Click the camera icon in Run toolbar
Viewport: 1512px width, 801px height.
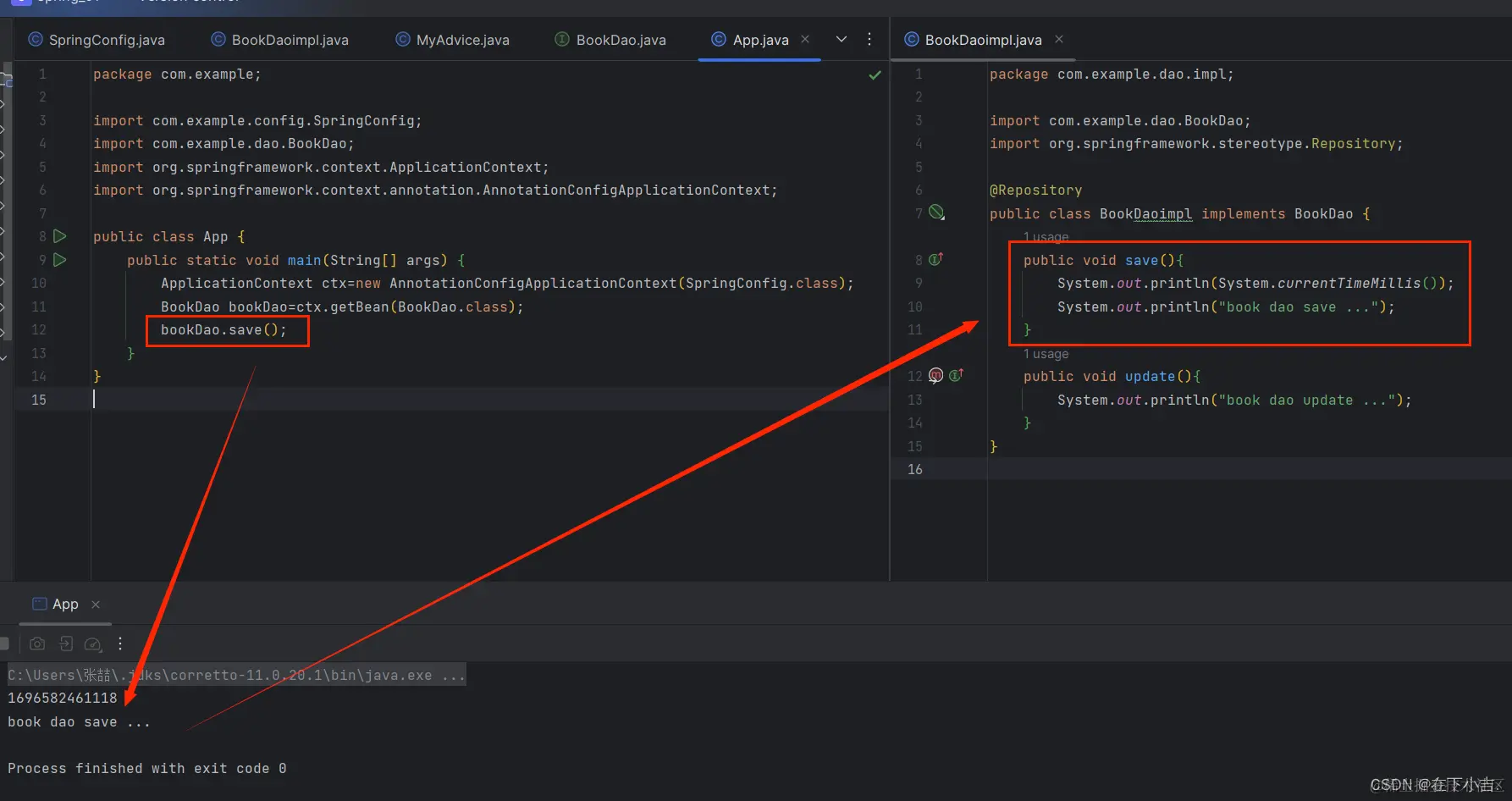(37, 644)
